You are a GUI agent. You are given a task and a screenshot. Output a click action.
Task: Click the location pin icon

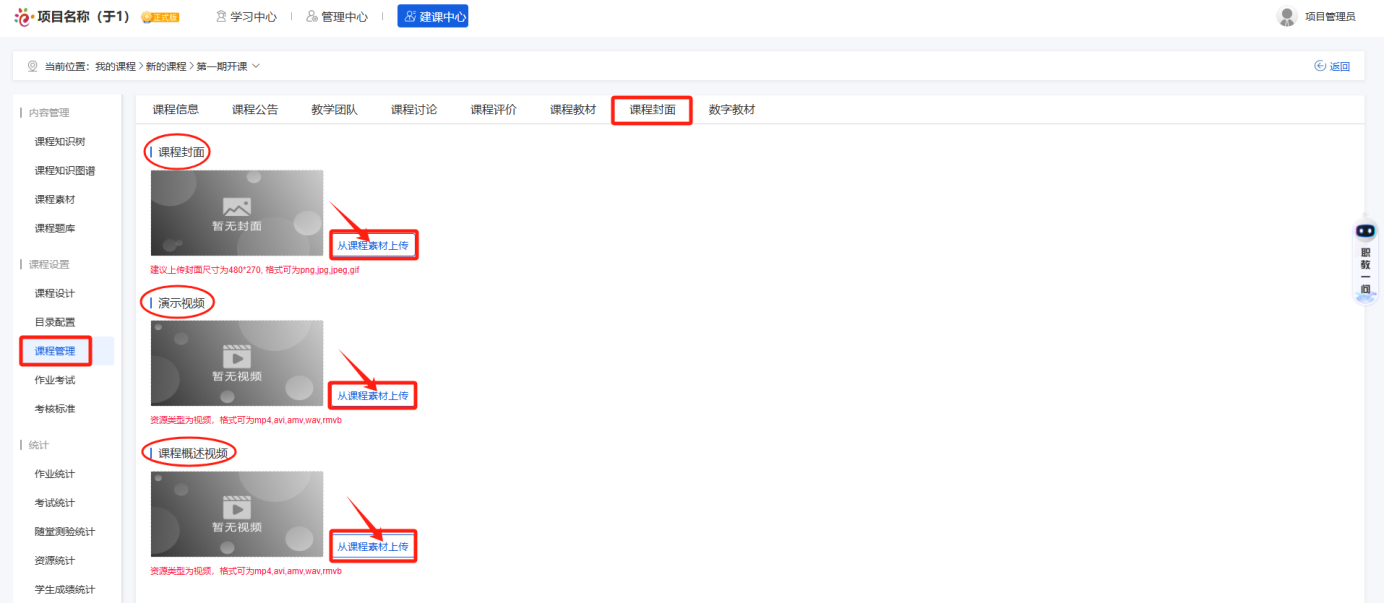tap(32, 66)
